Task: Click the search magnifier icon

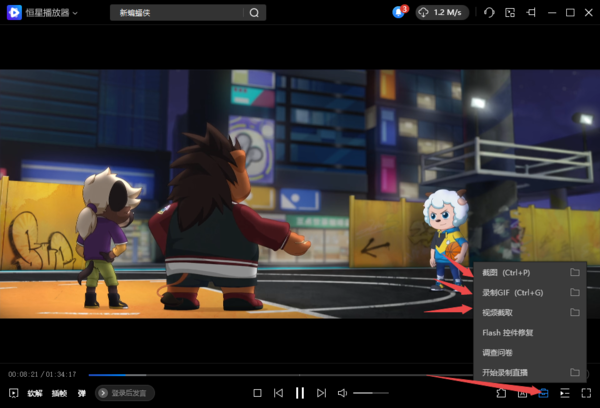Action: (x=255, y=13)
